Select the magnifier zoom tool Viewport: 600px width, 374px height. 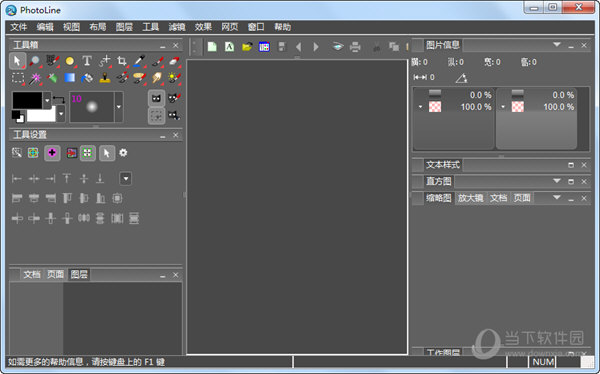35,61
